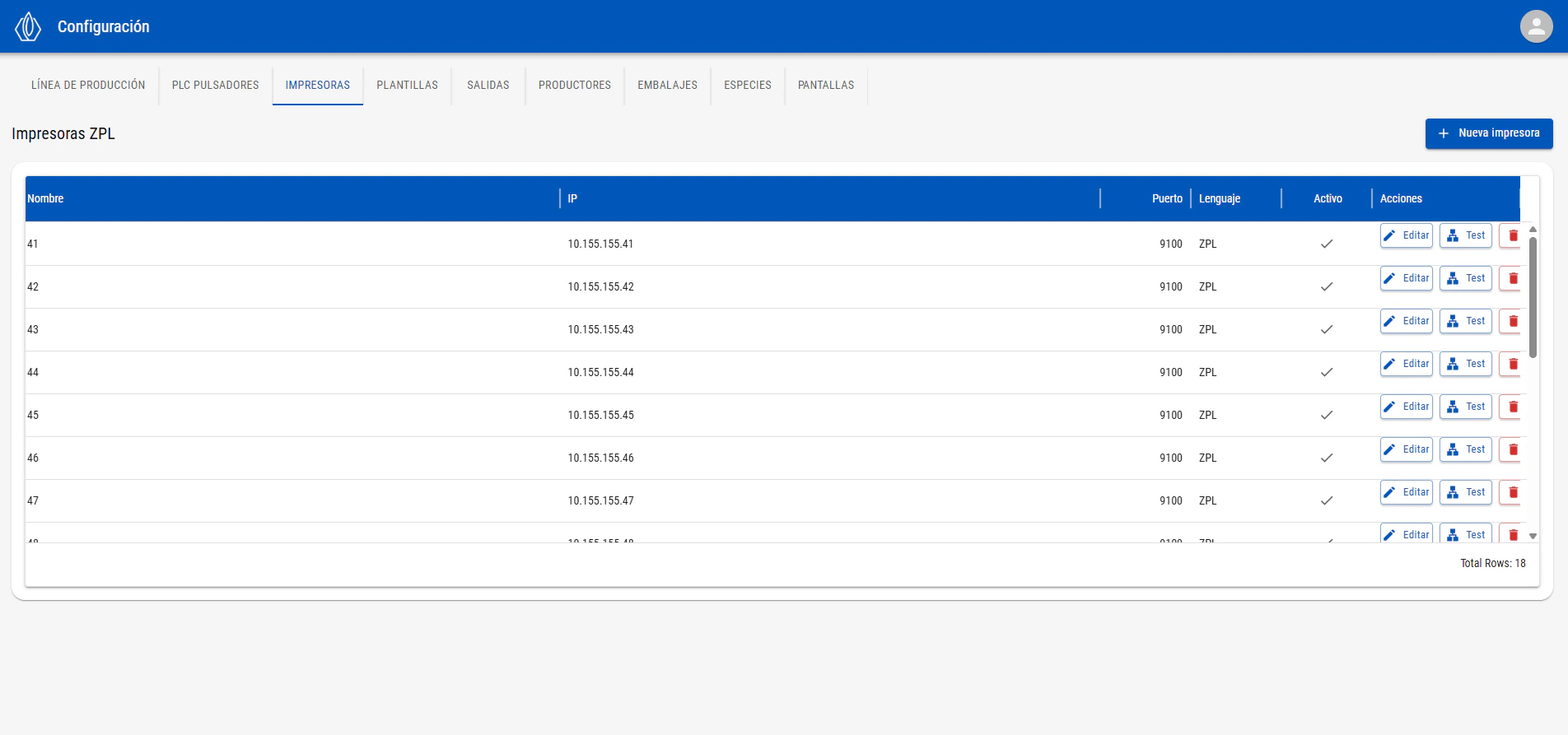
Task: Sort by the Activo column header
Action: [1328, 198]
